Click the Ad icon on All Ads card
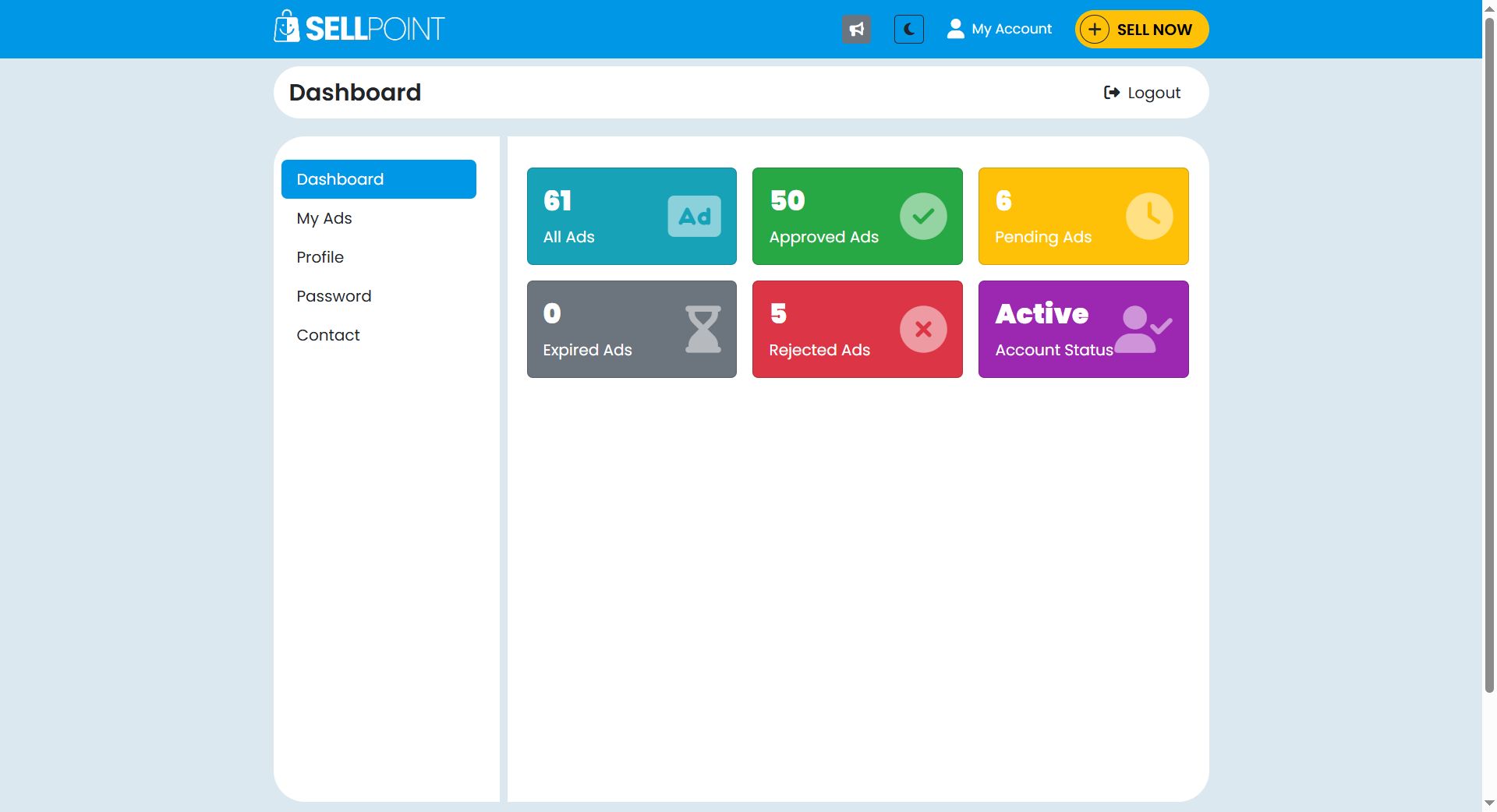 pyautogui.click(x=694, y=216)
